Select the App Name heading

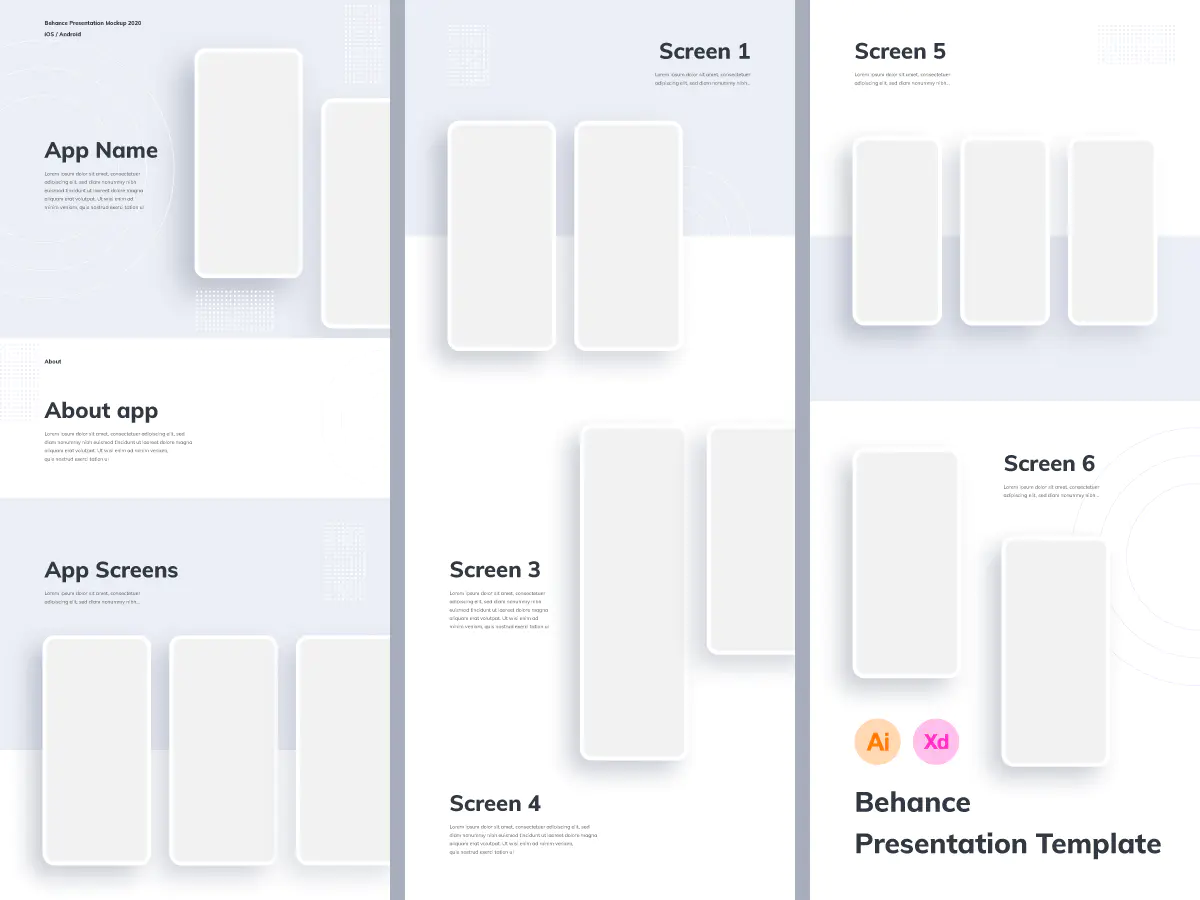pos(101,151)
